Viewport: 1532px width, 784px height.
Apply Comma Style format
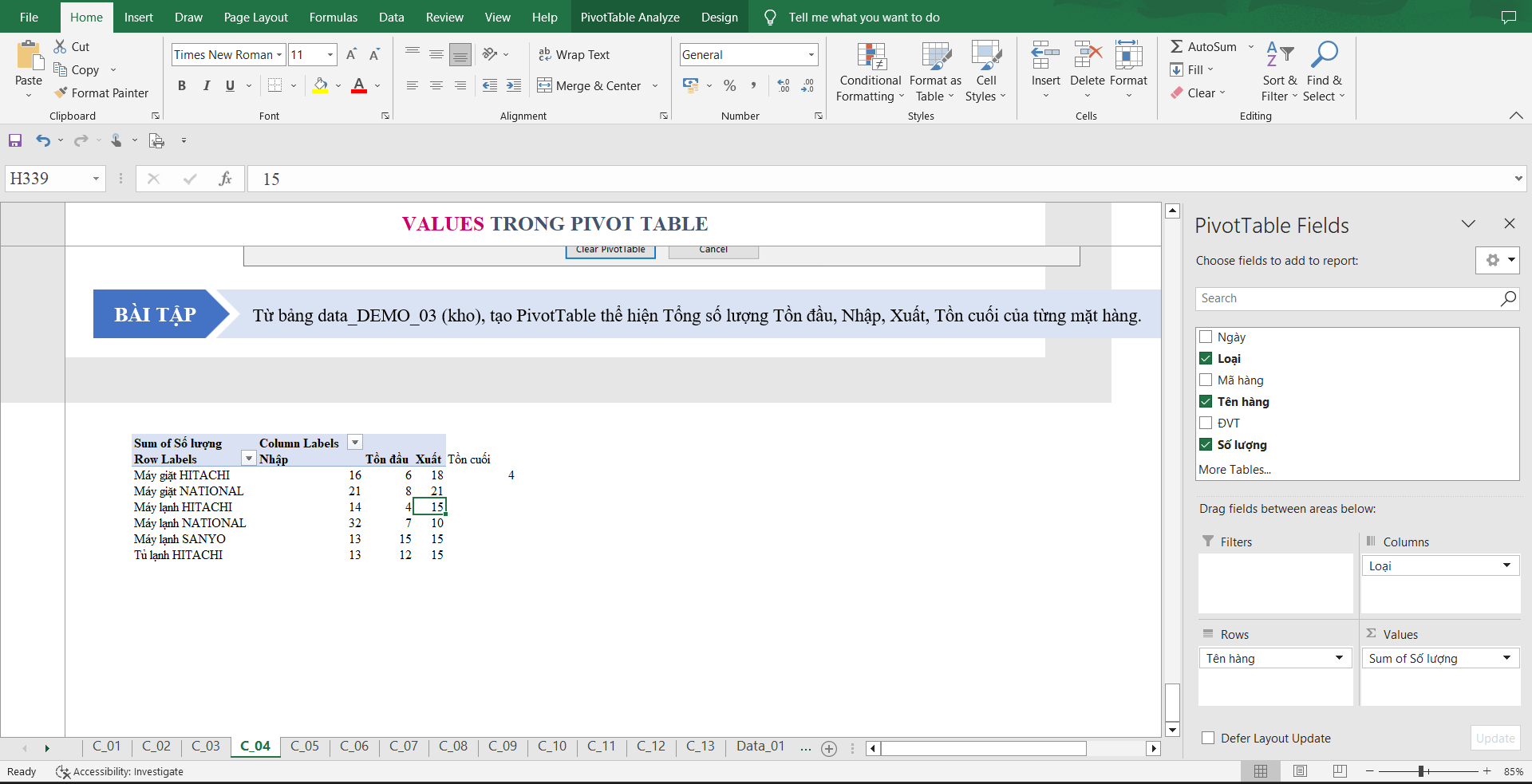pos(753,85)
